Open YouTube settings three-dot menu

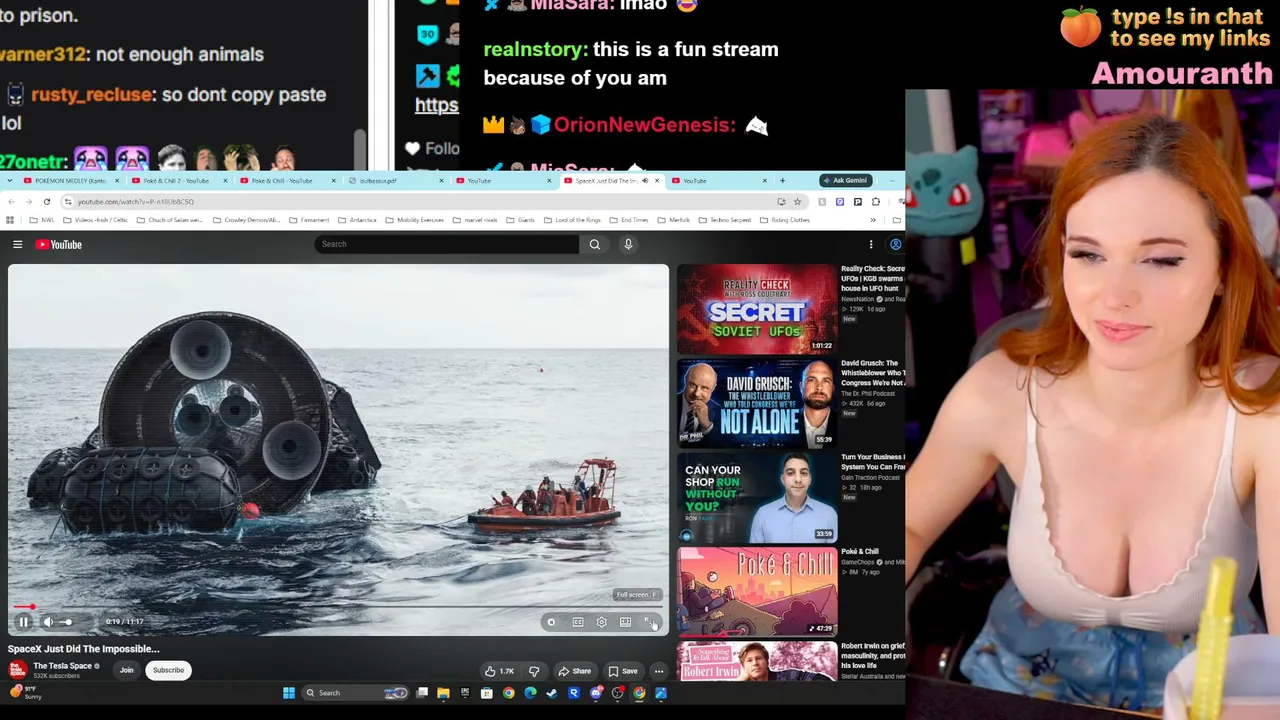(x=871, y=244)
